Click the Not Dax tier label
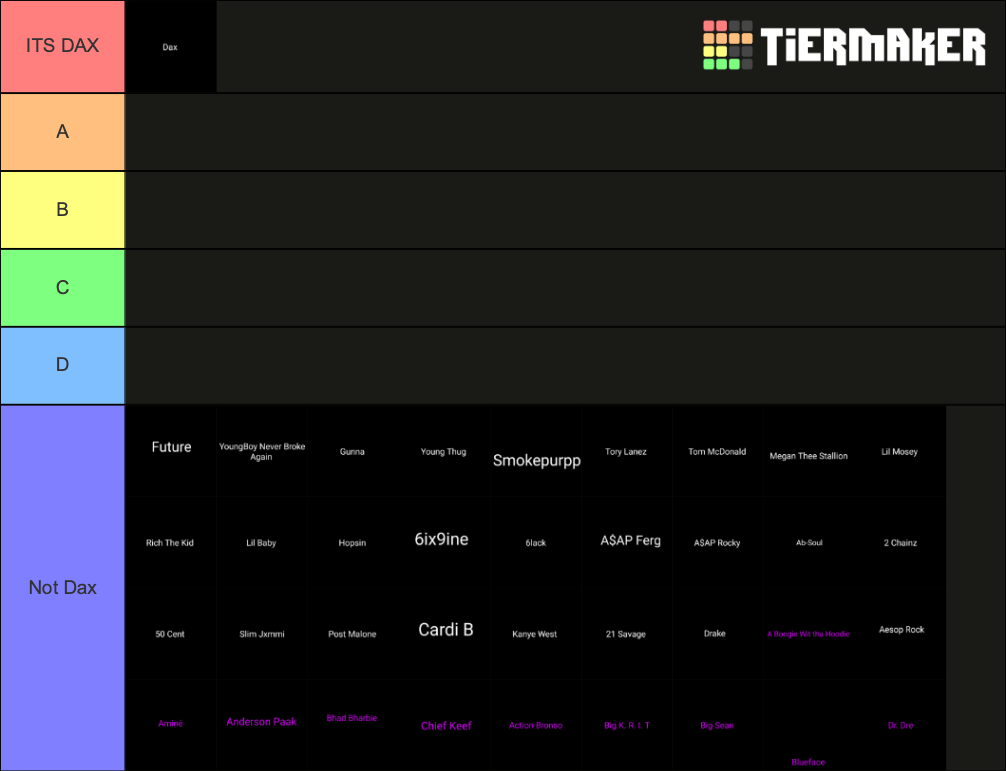The height and width of the screenshot is (771, 1006). tap(62, 588)
